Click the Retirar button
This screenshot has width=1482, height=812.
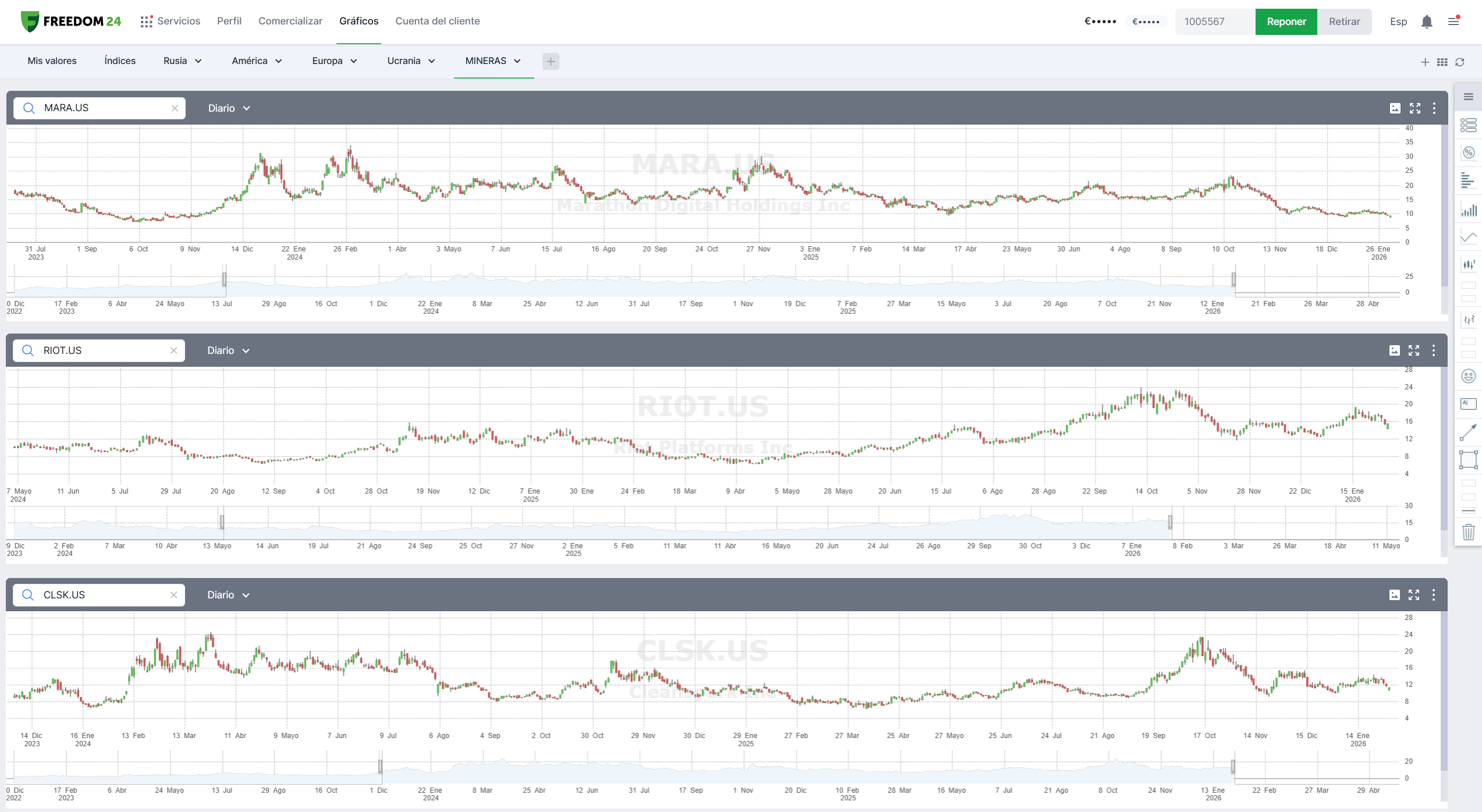pos(1344,22)
